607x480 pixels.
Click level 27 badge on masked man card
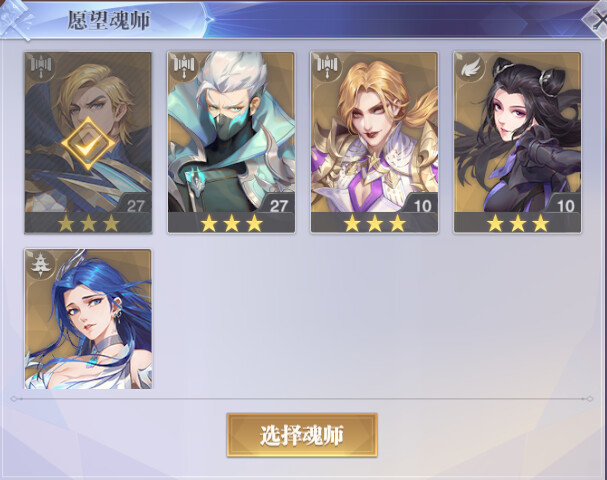pos(279,206)
